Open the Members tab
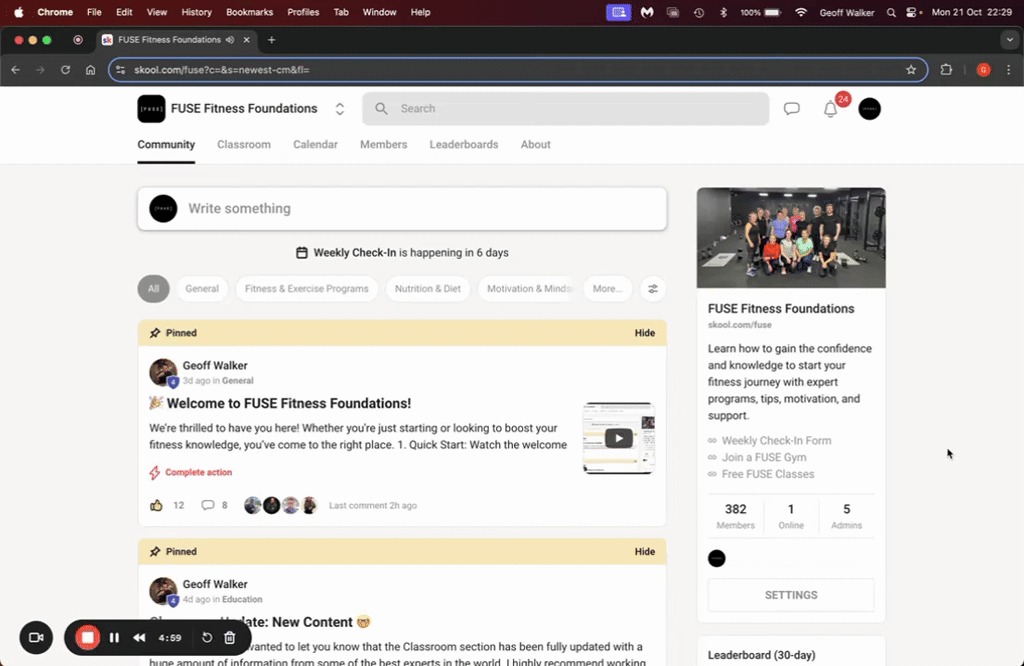 click(383, 144)
